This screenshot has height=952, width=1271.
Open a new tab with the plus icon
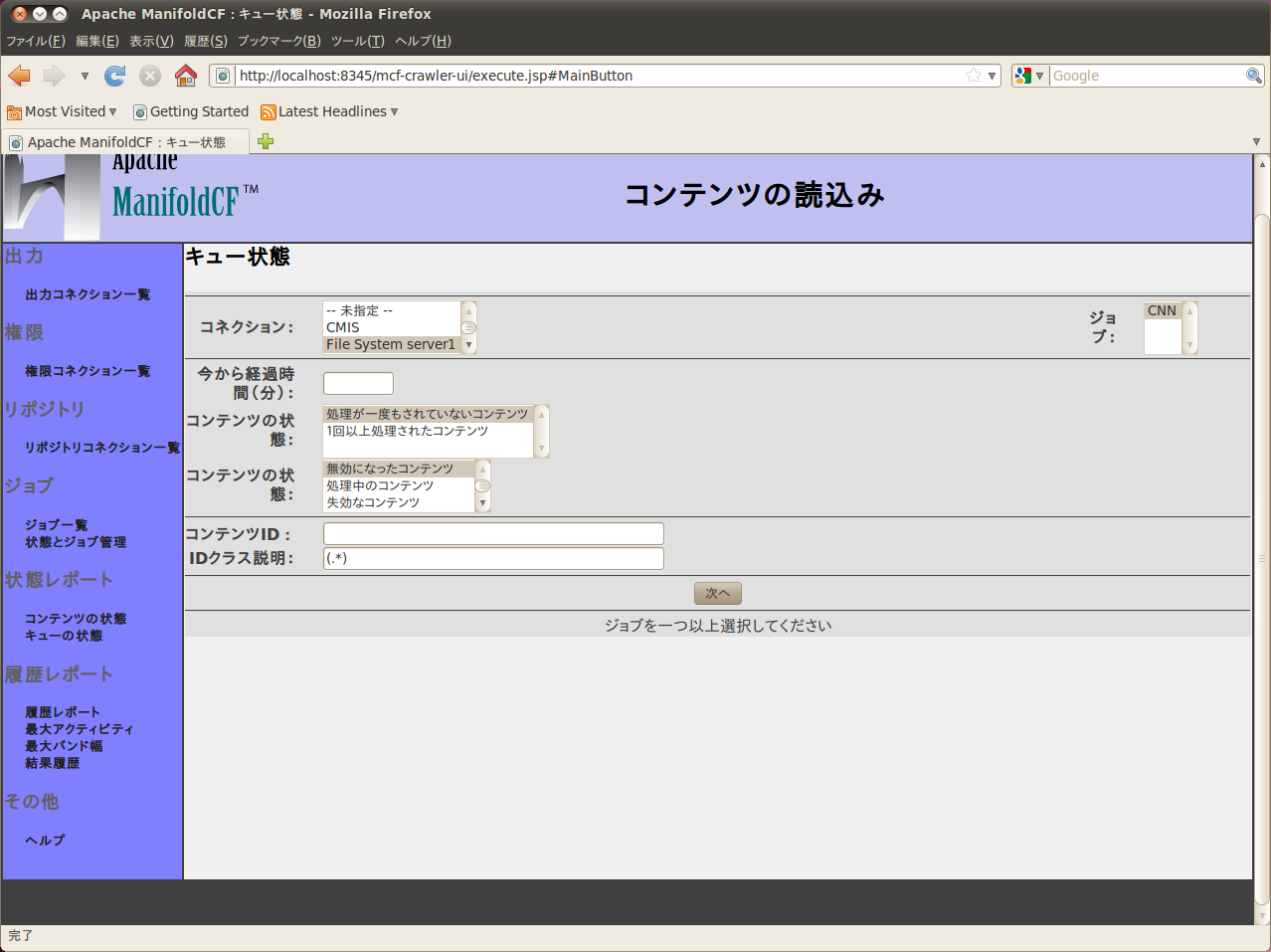tap(266, 141)
